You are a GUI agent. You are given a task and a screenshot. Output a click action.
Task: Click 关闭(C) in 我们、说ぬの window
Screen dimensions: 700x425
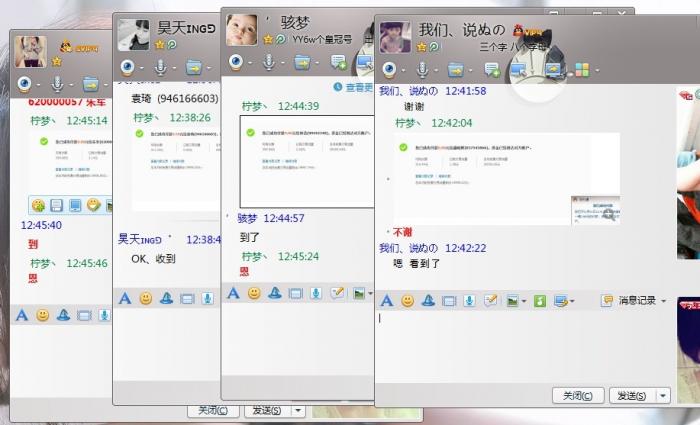578,396
